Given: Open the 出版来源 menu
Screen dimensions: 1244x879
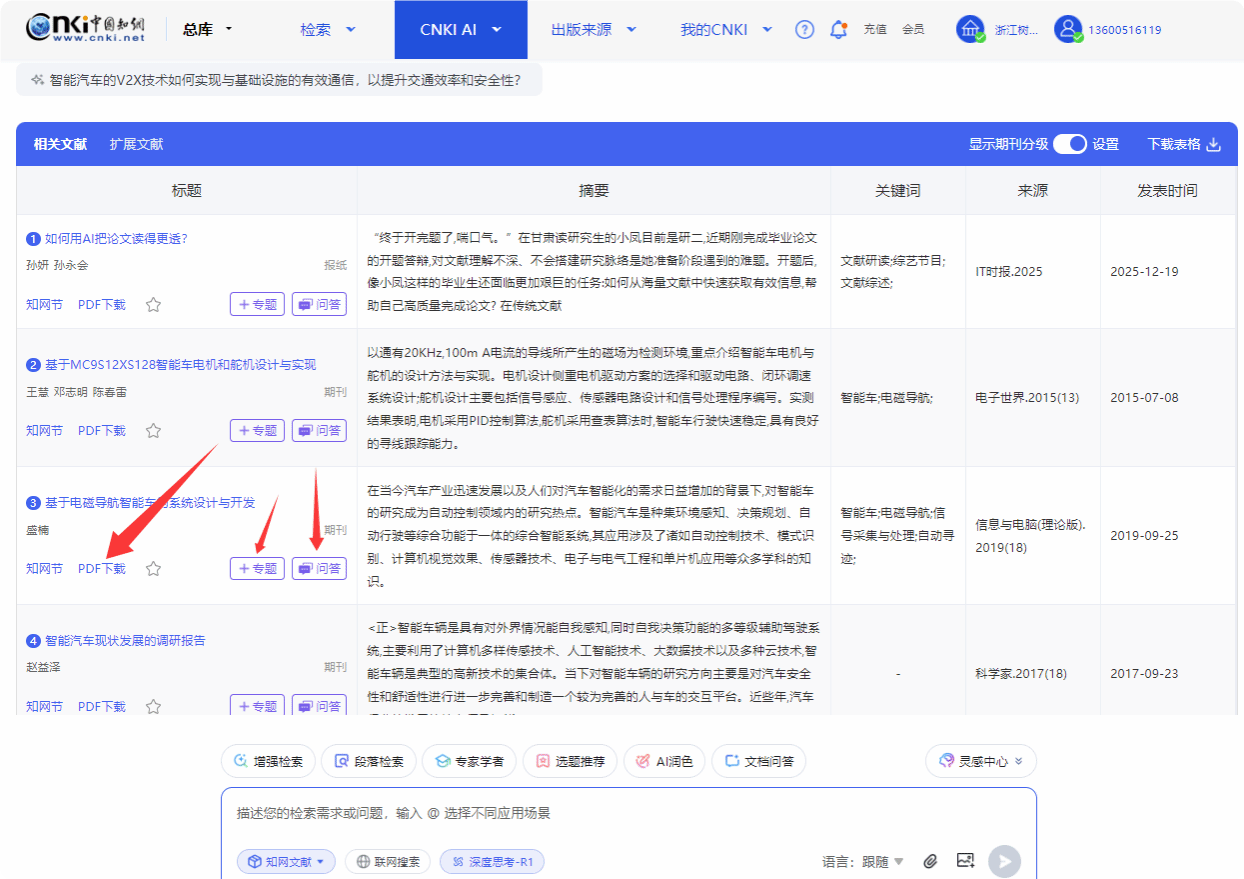Looking at the screenshot, I should (x=593, y=29).
